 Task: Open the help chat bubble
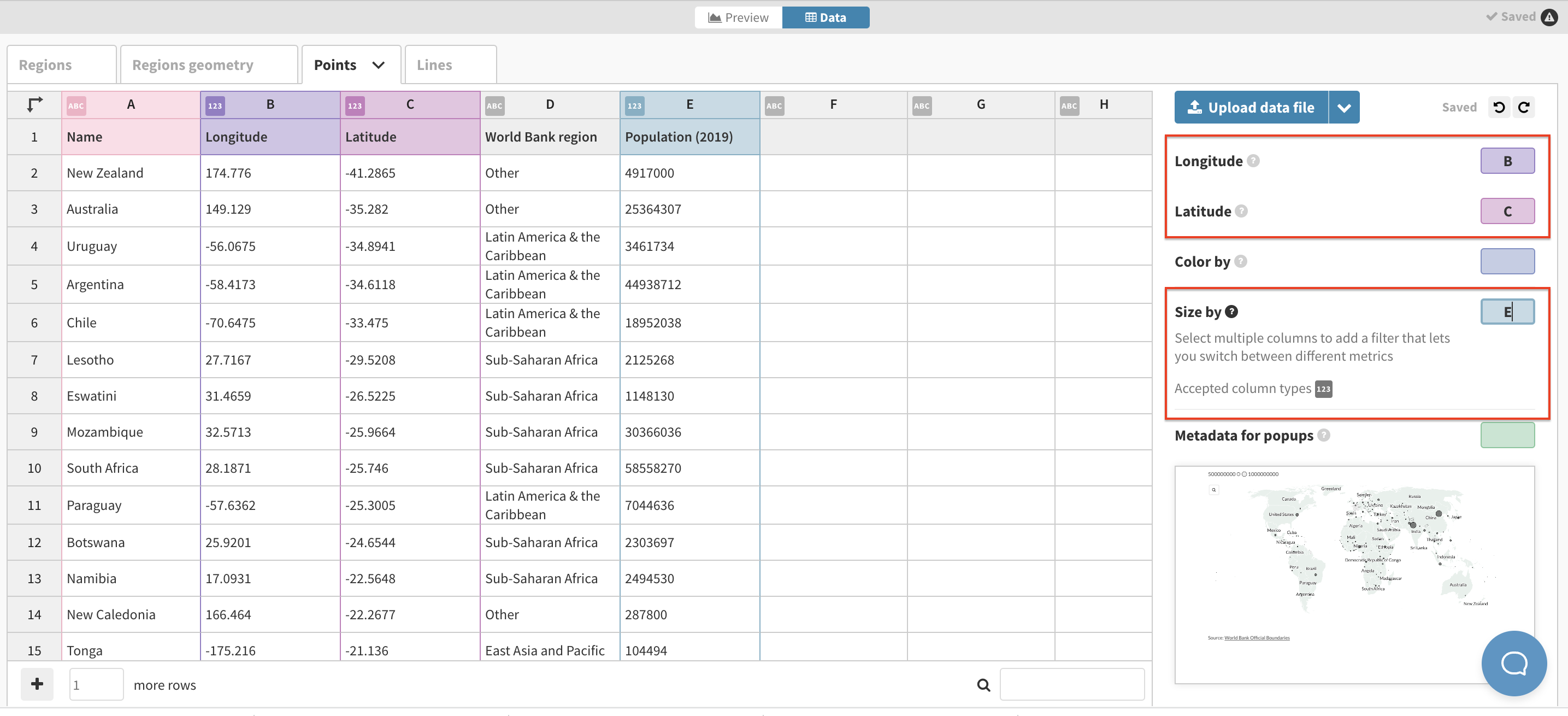[1514, 664]
